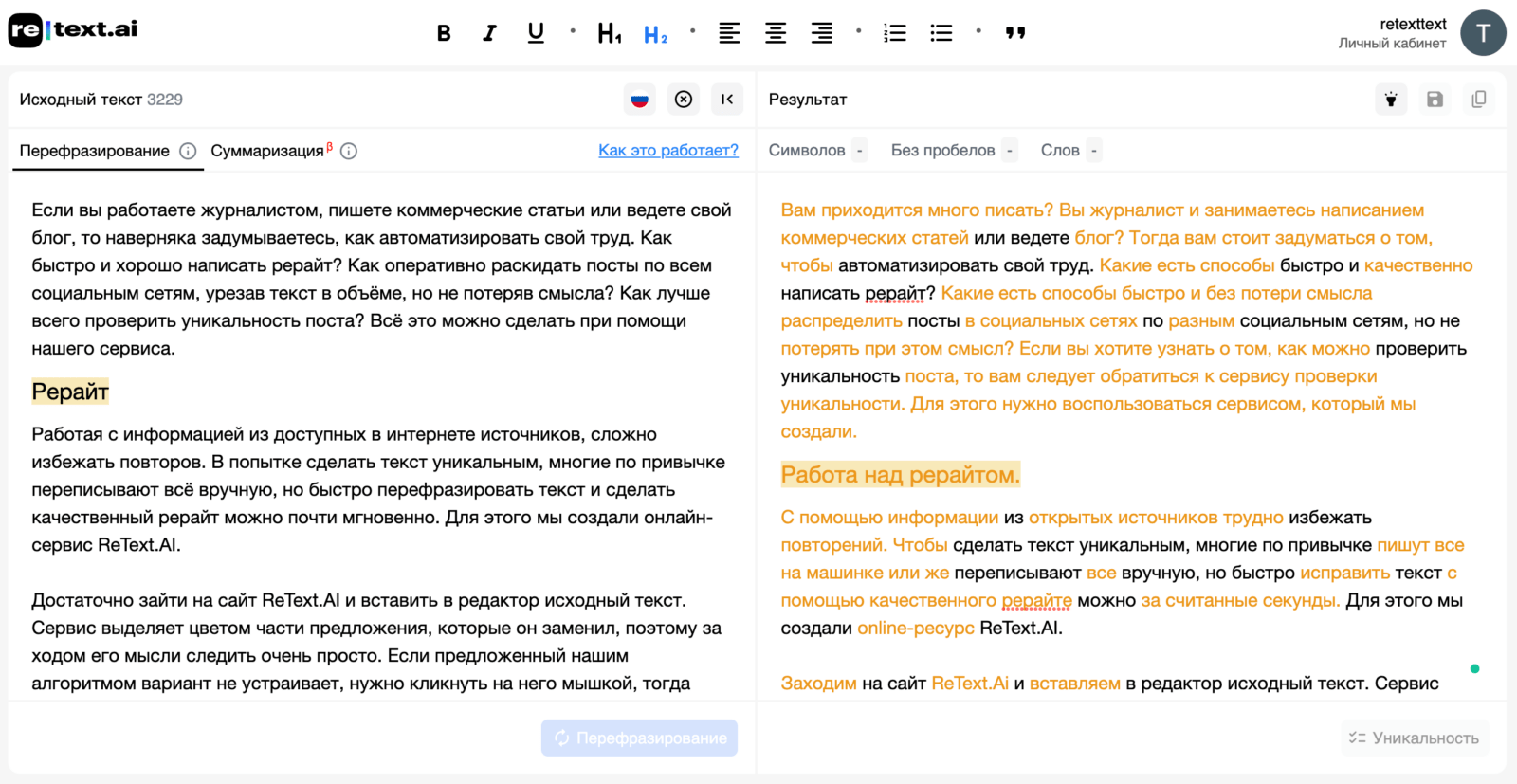Click the Russian flag language button

click(640, 99)
